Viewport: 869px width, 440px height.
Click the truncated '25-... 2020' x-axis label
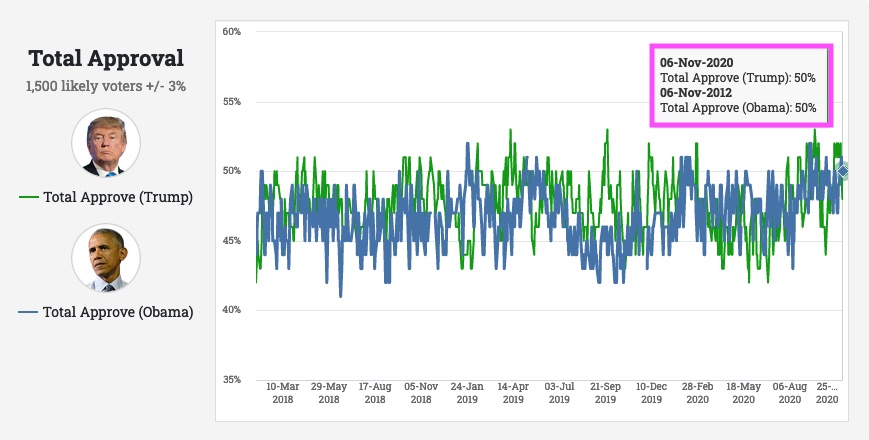827,393
